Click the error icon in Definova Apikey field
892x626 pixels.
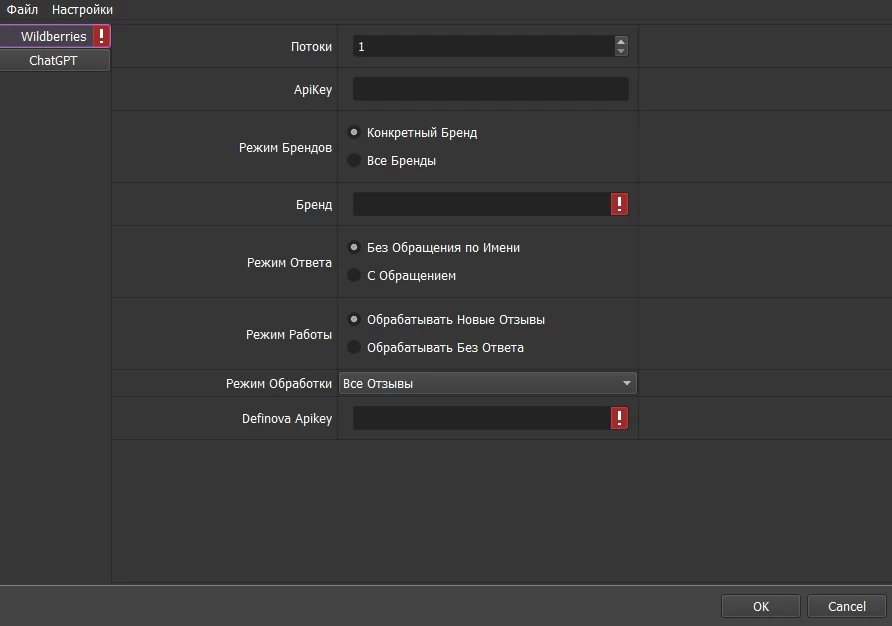619,418
